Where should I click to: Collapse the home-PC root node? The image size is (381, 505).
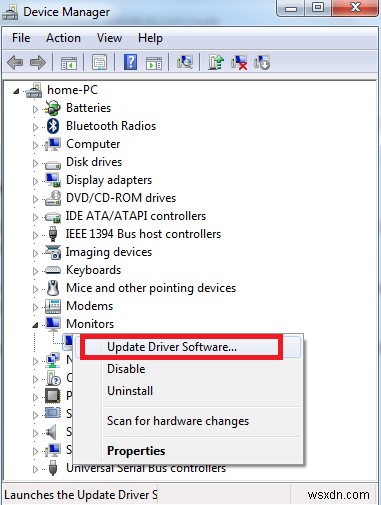pyautogui.click(x=16, y=91)
